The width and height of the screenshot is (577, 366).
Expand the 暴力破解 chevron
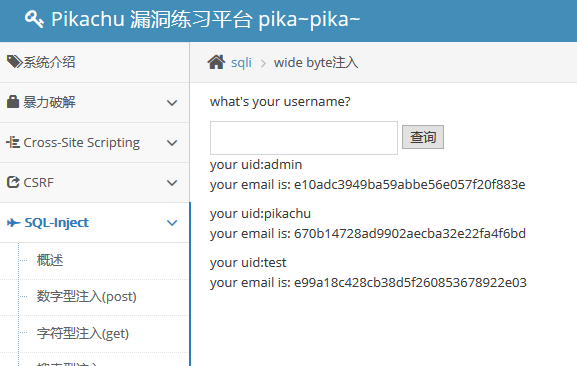coord(172,103)
